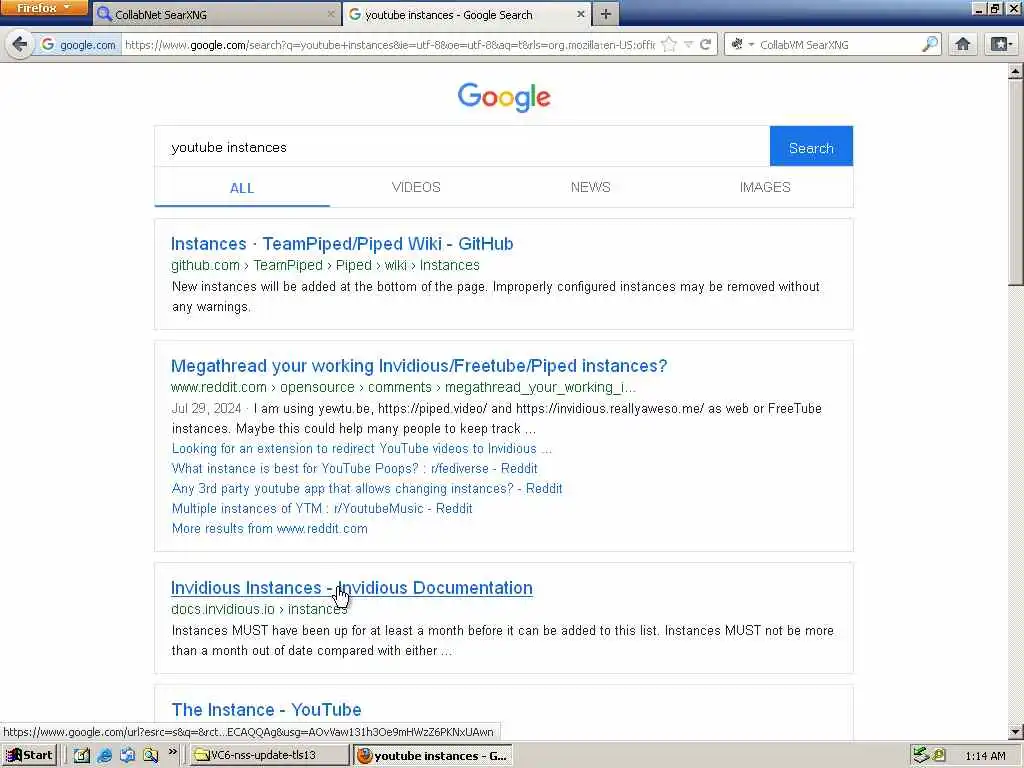Click the blue Search button
Image resolution: width=1024 pixels, height=768 pixels.
tap(811, 146)
